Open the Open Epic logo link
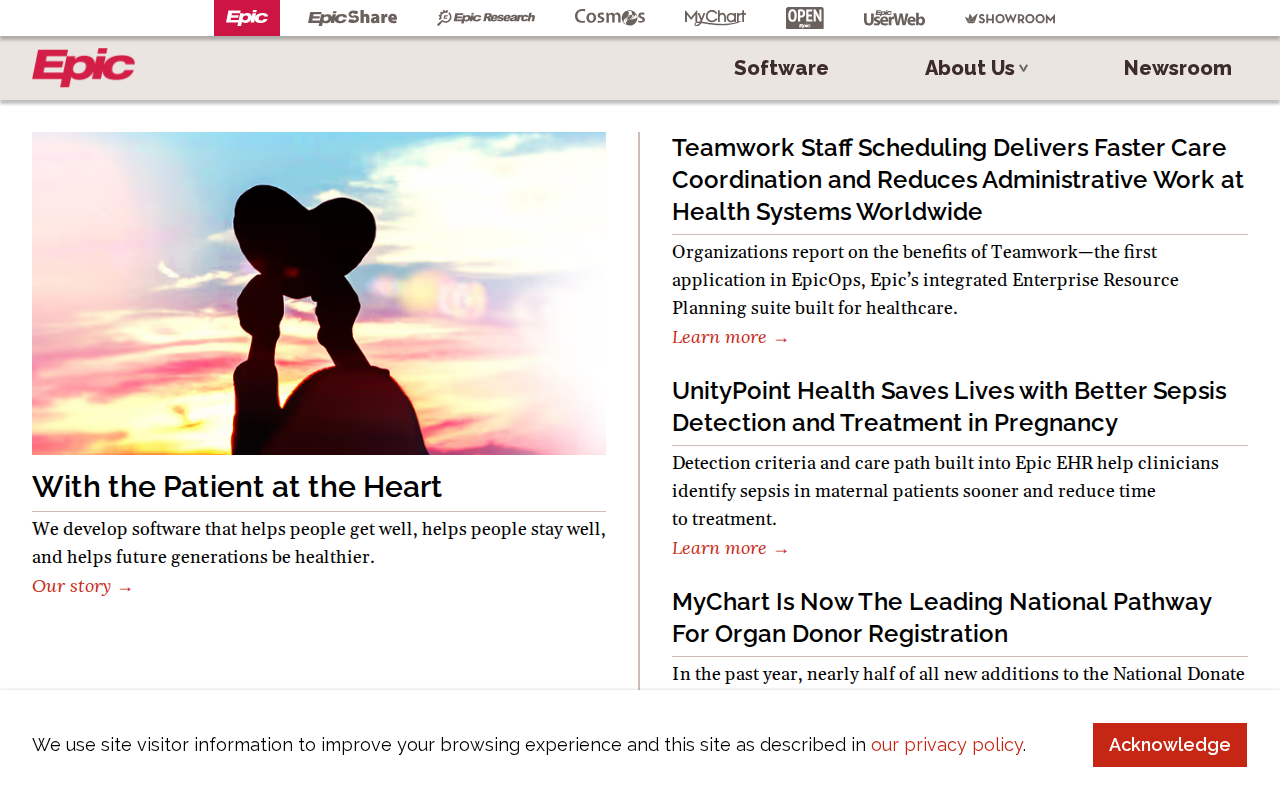1280x800 pixels. 805,18
